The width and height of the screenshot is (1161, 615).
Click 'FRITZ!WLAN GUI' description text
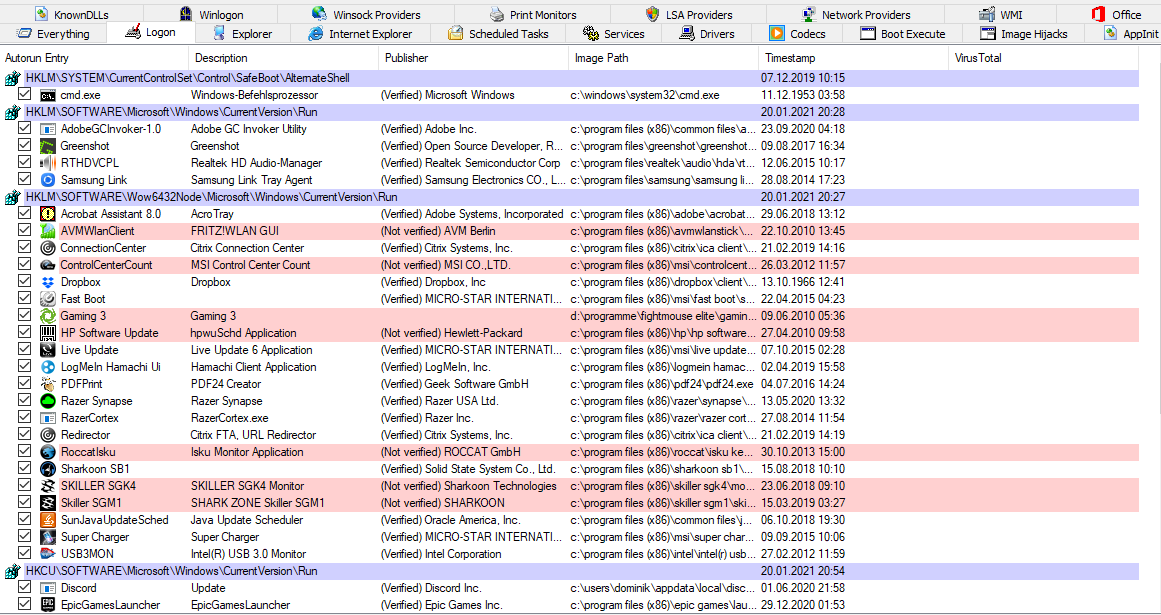[235, 231]
